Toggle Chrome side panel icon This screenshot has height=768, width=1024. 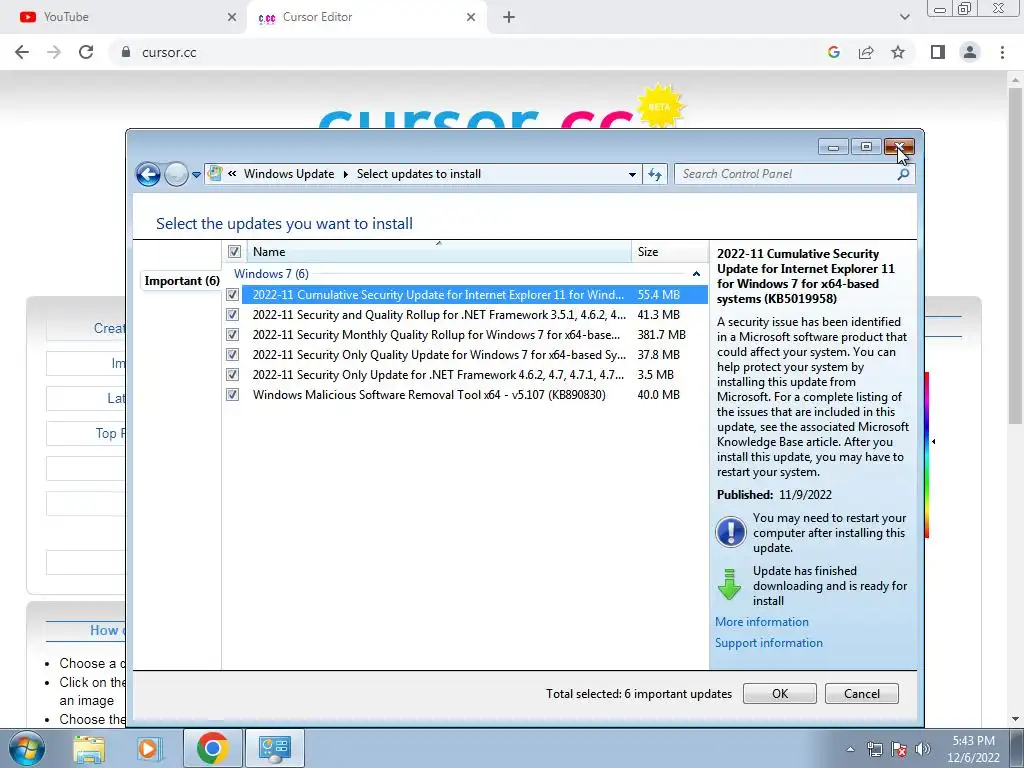point(938,52)
